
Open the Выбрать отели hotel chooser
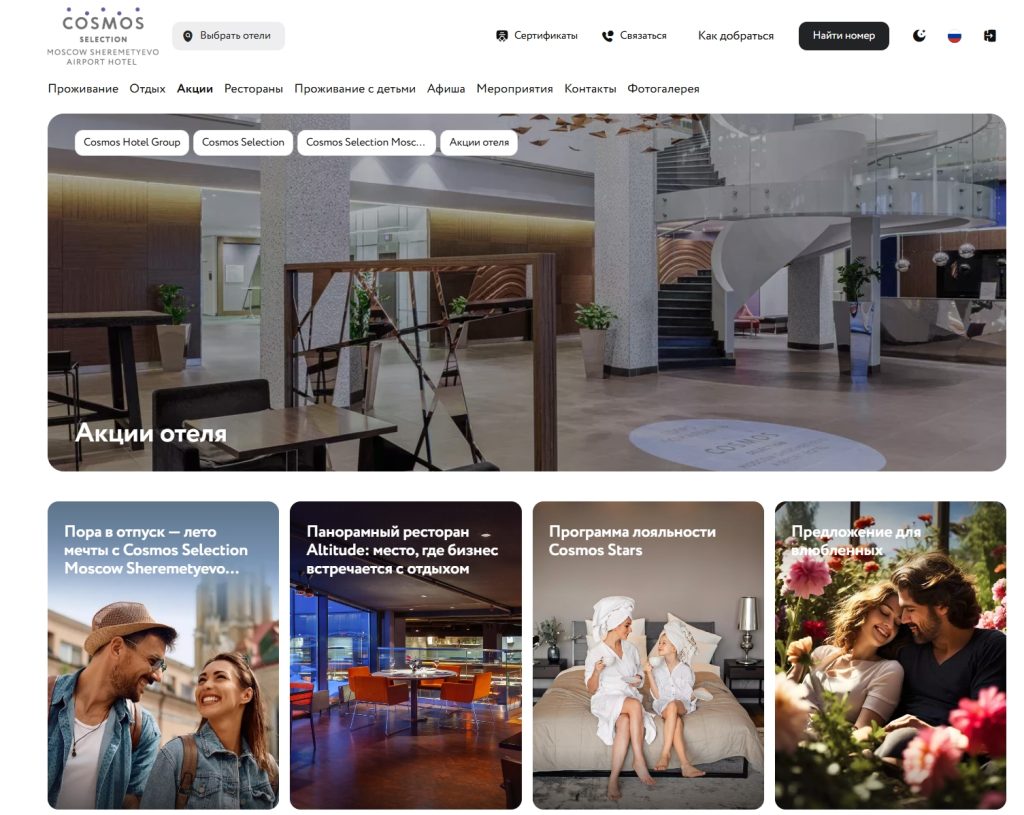(x=228, y=36)
